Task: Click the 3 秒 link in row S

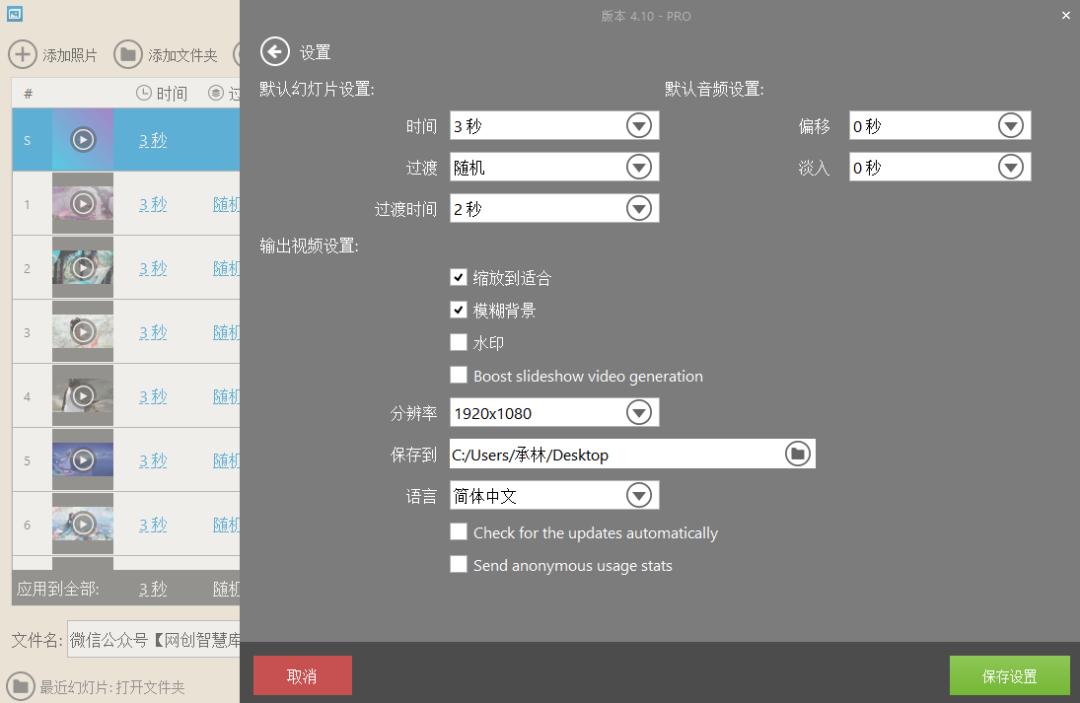Action: [153, 140]
